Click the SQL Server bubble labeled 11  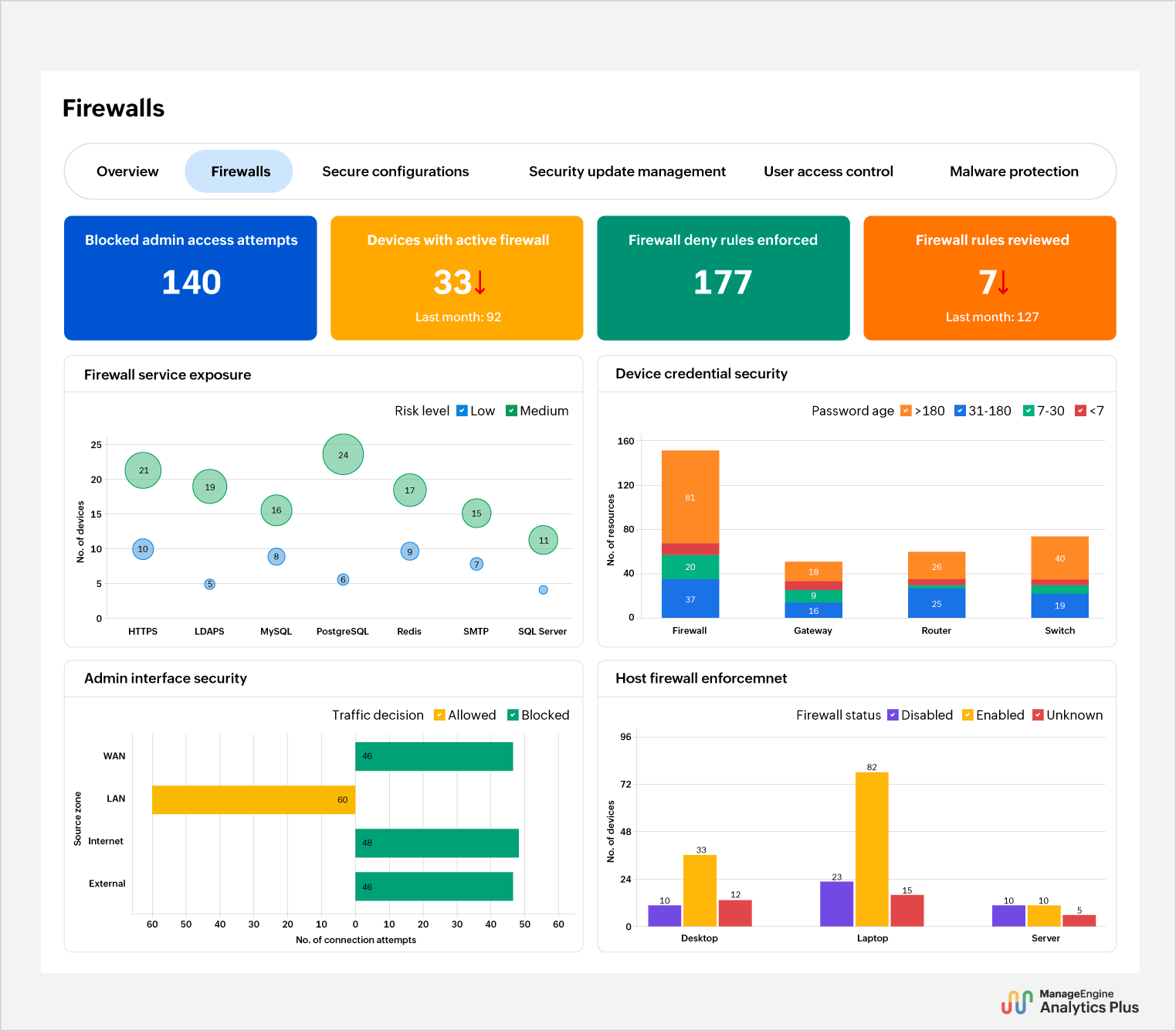(x=544, y=540)
